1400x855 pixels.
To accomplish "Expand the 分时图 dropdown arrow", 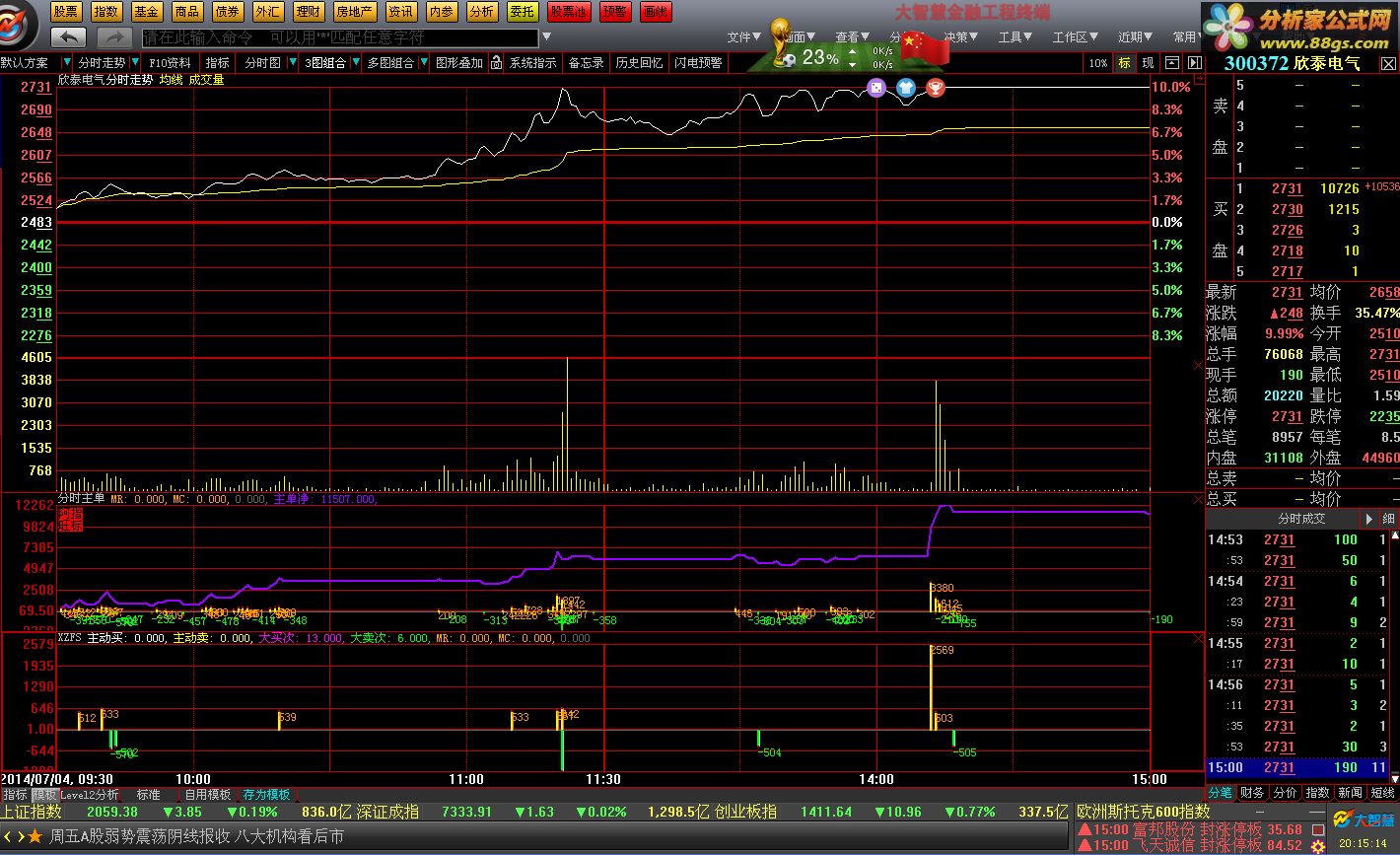I will pos(292,62).
